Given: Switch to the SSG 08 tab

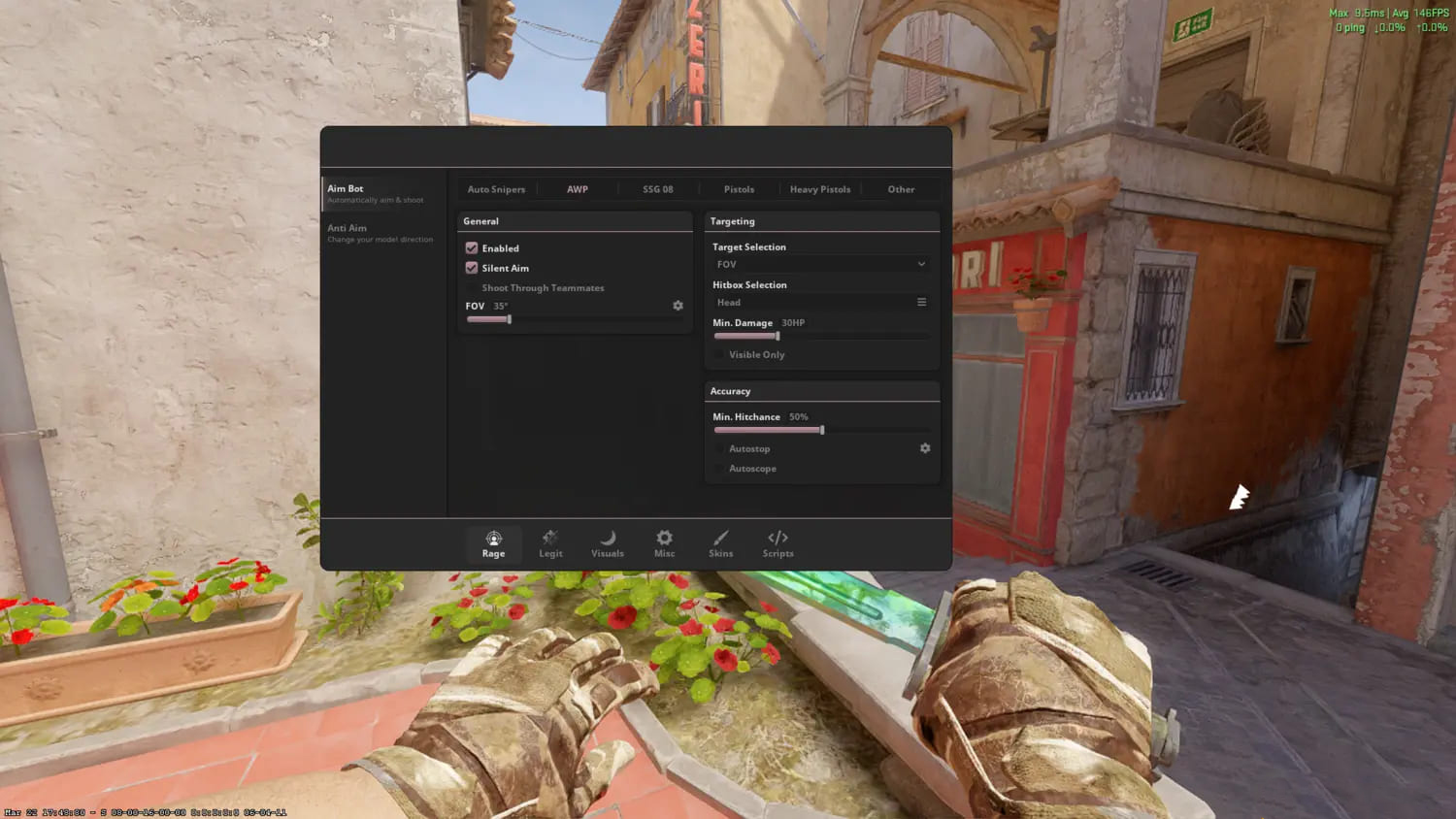Looking at the screenshot, I should point(658,189).
